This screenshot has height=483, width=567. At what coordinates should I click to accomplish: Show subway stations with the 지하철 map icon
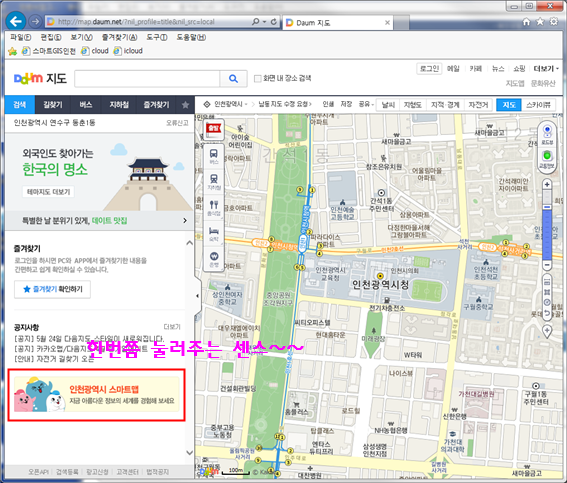214,182
